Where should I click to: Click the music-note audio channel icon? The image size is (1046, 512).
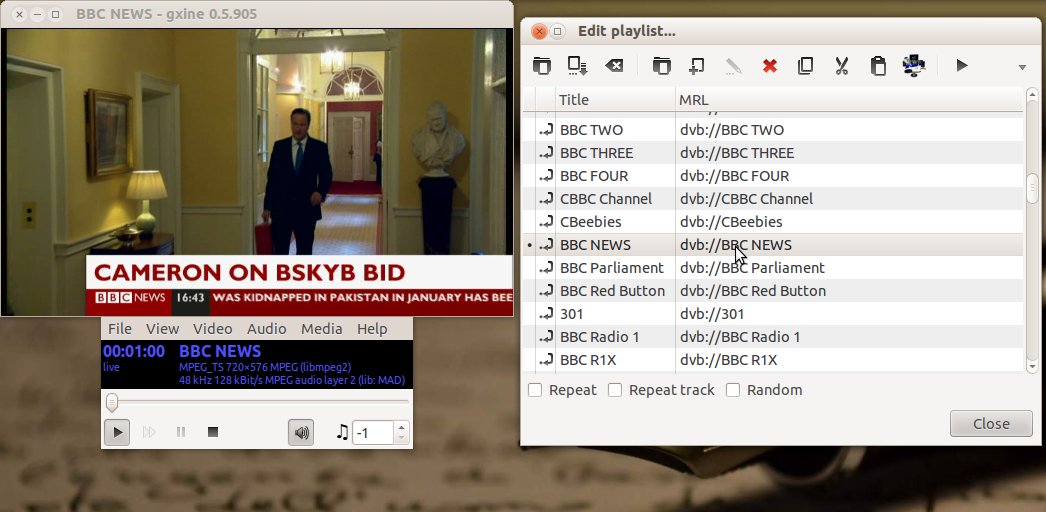click(x=342, y=433)
